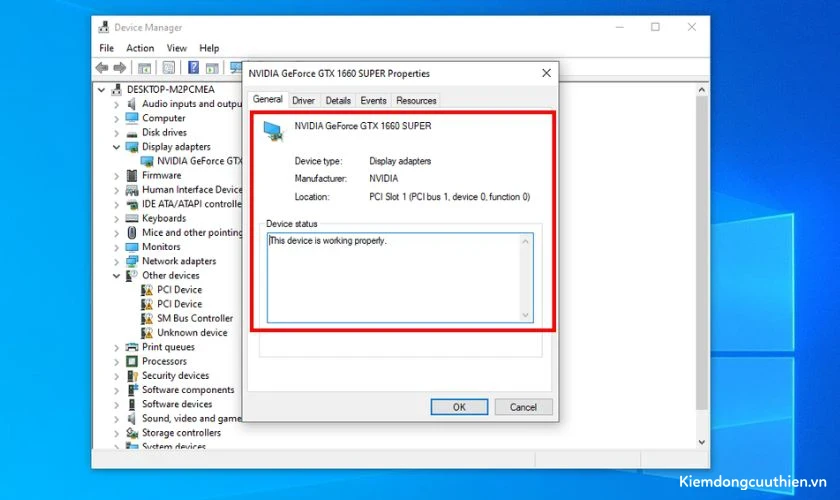Click Device Manager scrollbar down arrow
The width and height of the screenshot is (840, 500).
[702, 442]
